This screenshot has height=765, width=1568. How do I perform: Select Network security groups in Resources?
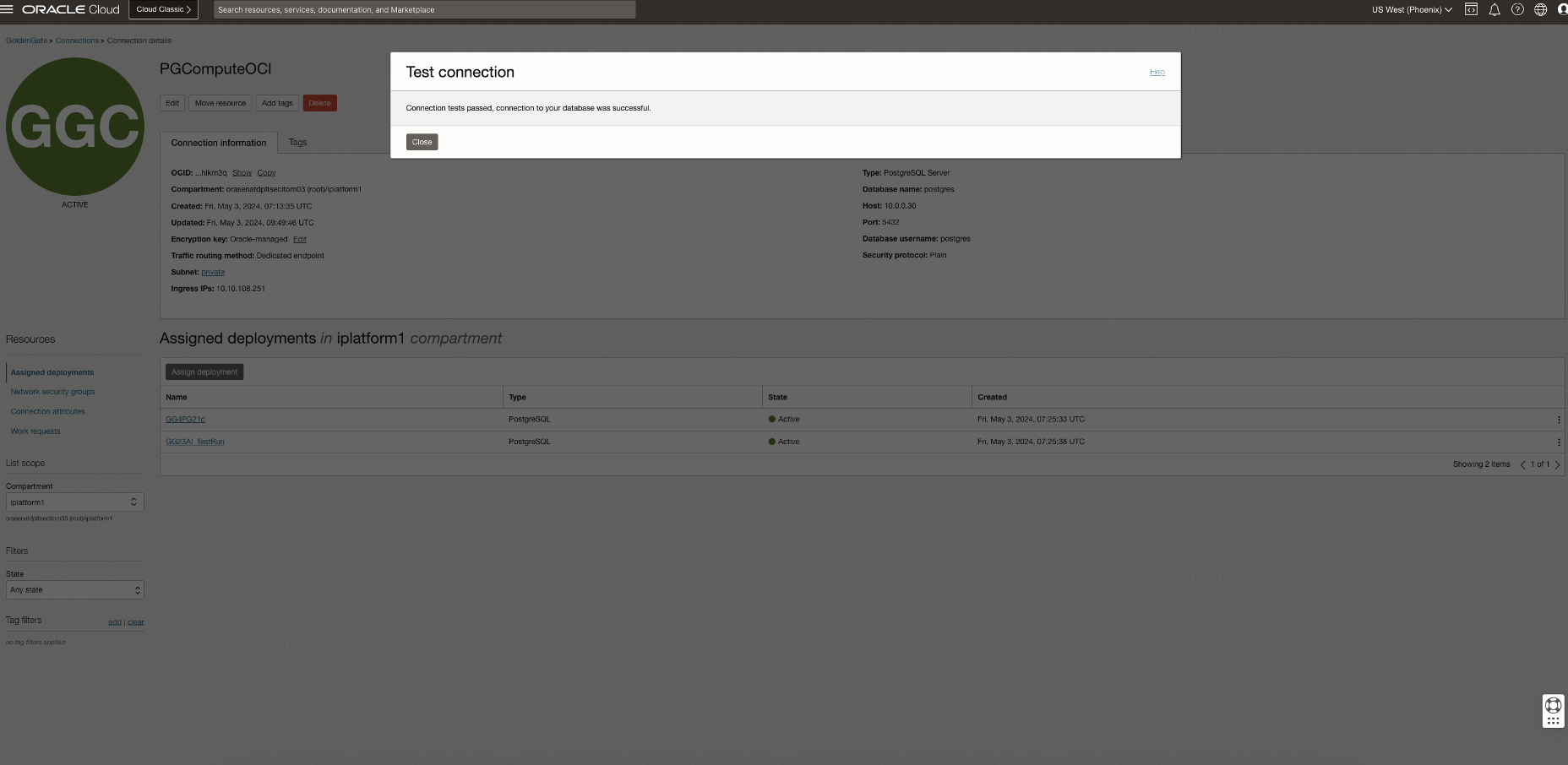tap(52, 392)
